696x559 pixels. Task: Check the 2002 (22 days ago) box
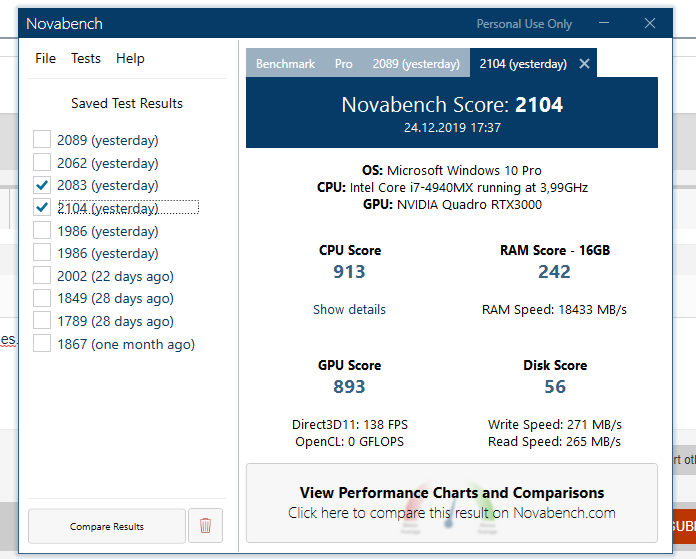[x=42, y=276]
